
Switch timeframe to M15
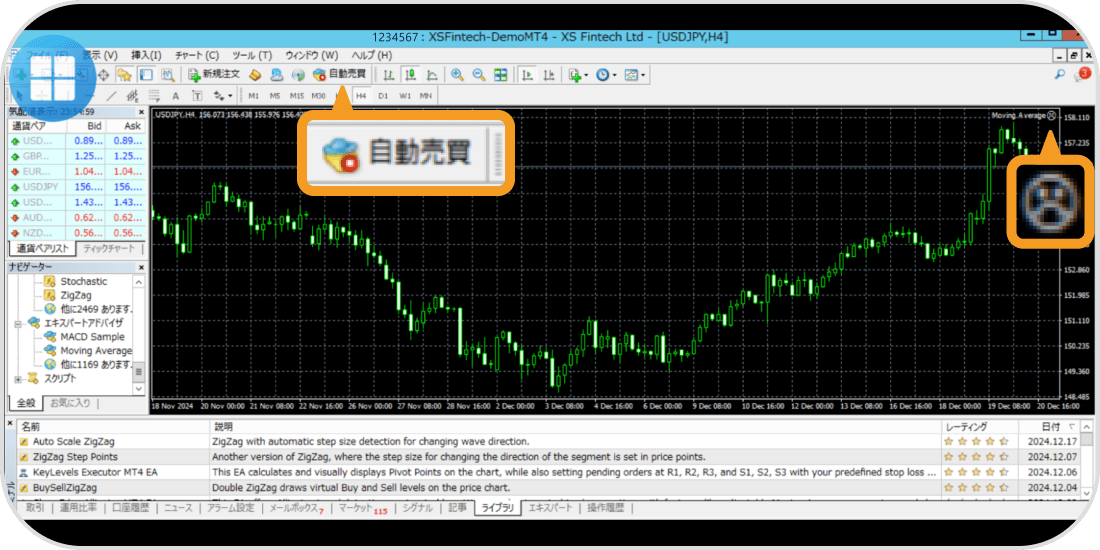297,95
